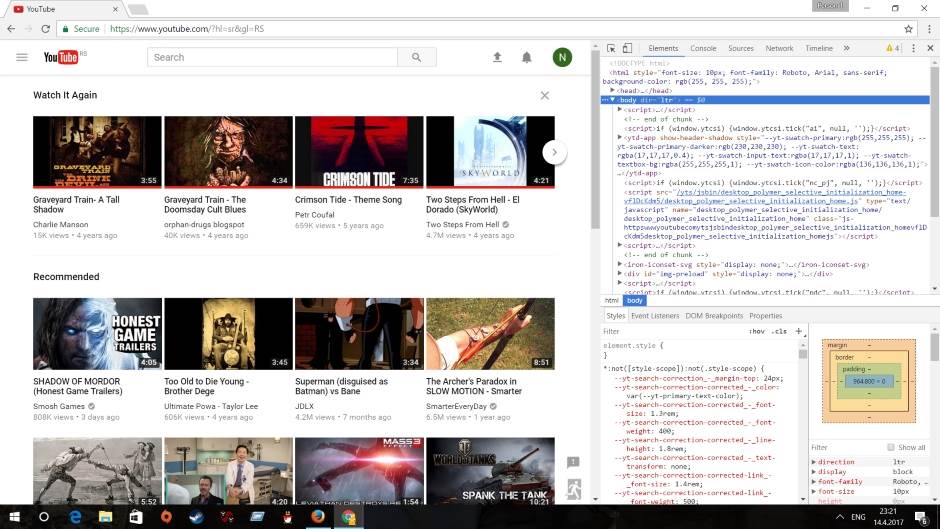Open Chrome's three-dot menu
Image resolution: width=940 pixels, height=529 pixels.
[929, 29]
